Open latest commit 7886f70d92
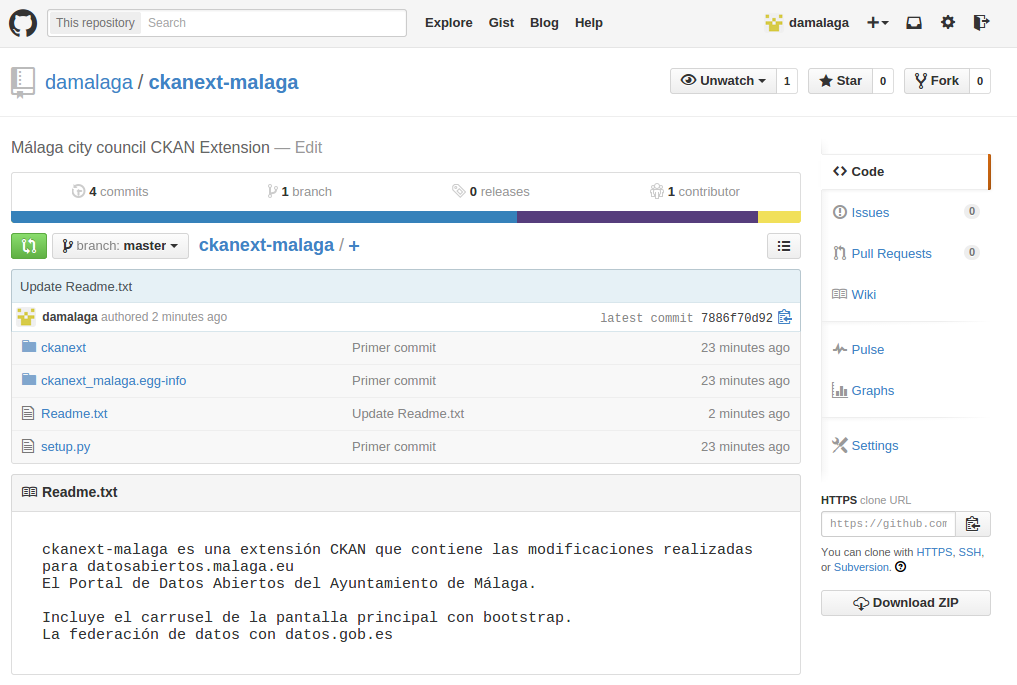 coord(737,318)
